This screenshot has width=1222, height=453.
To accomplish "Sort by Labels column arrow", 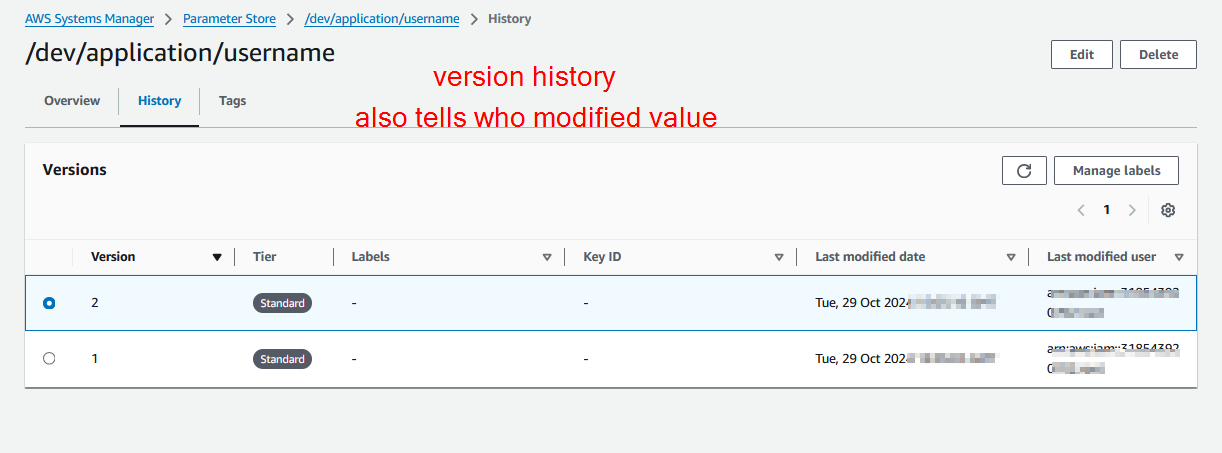I will [547, 257].
